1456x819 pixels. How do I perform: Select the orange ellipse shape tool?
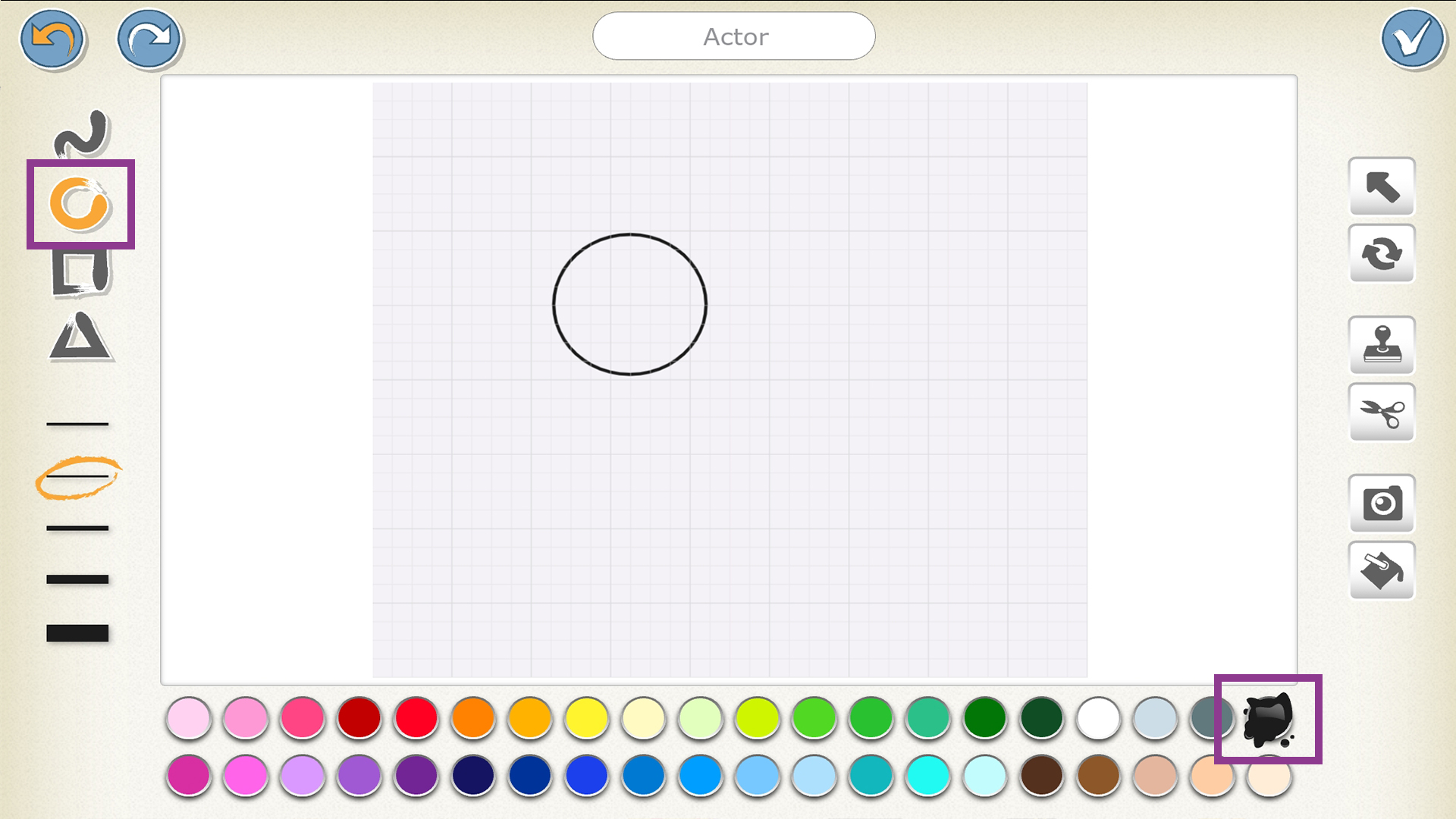click(80, 204)
